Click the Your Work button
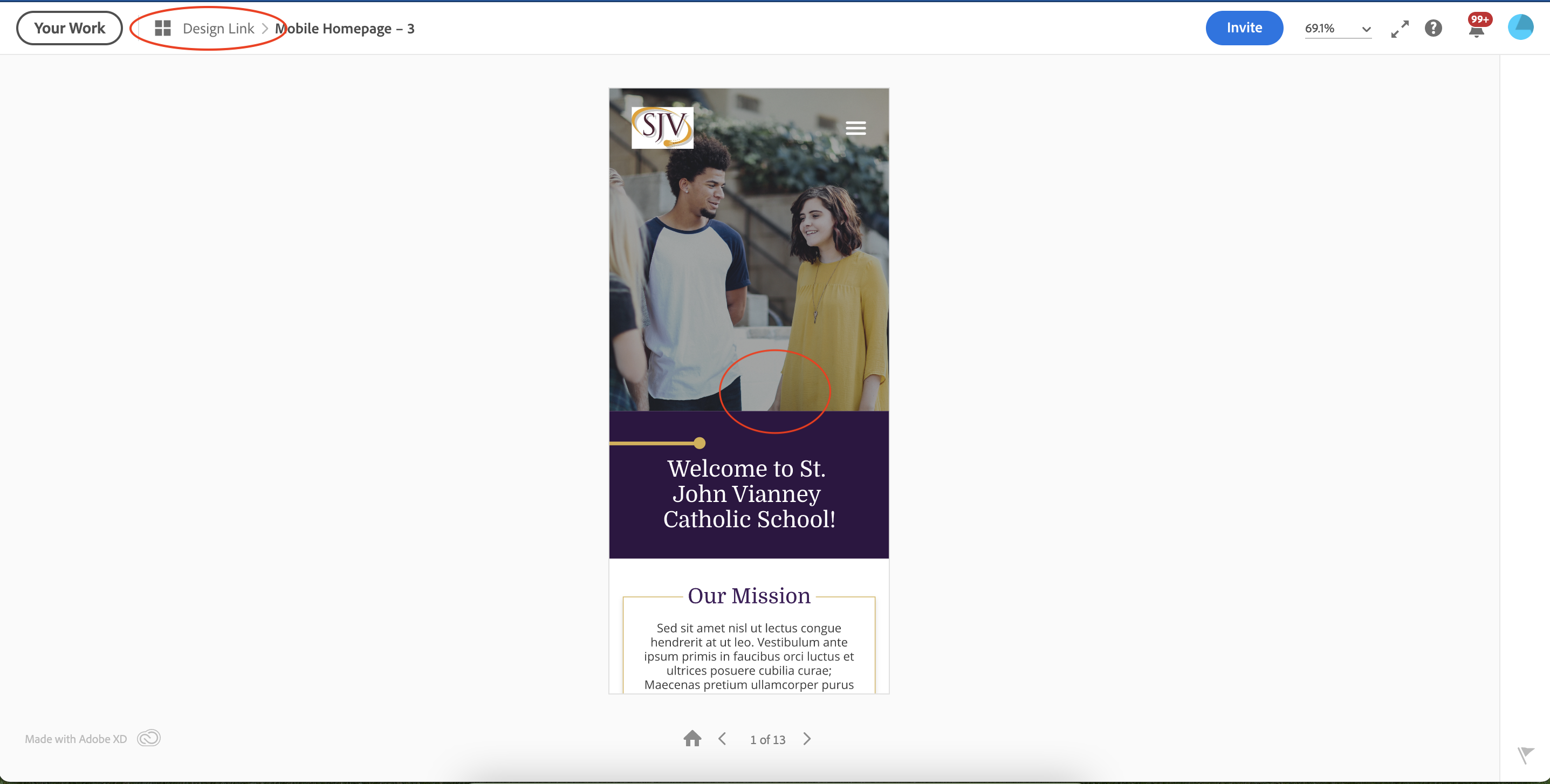1550x784 pixels. 69,28
